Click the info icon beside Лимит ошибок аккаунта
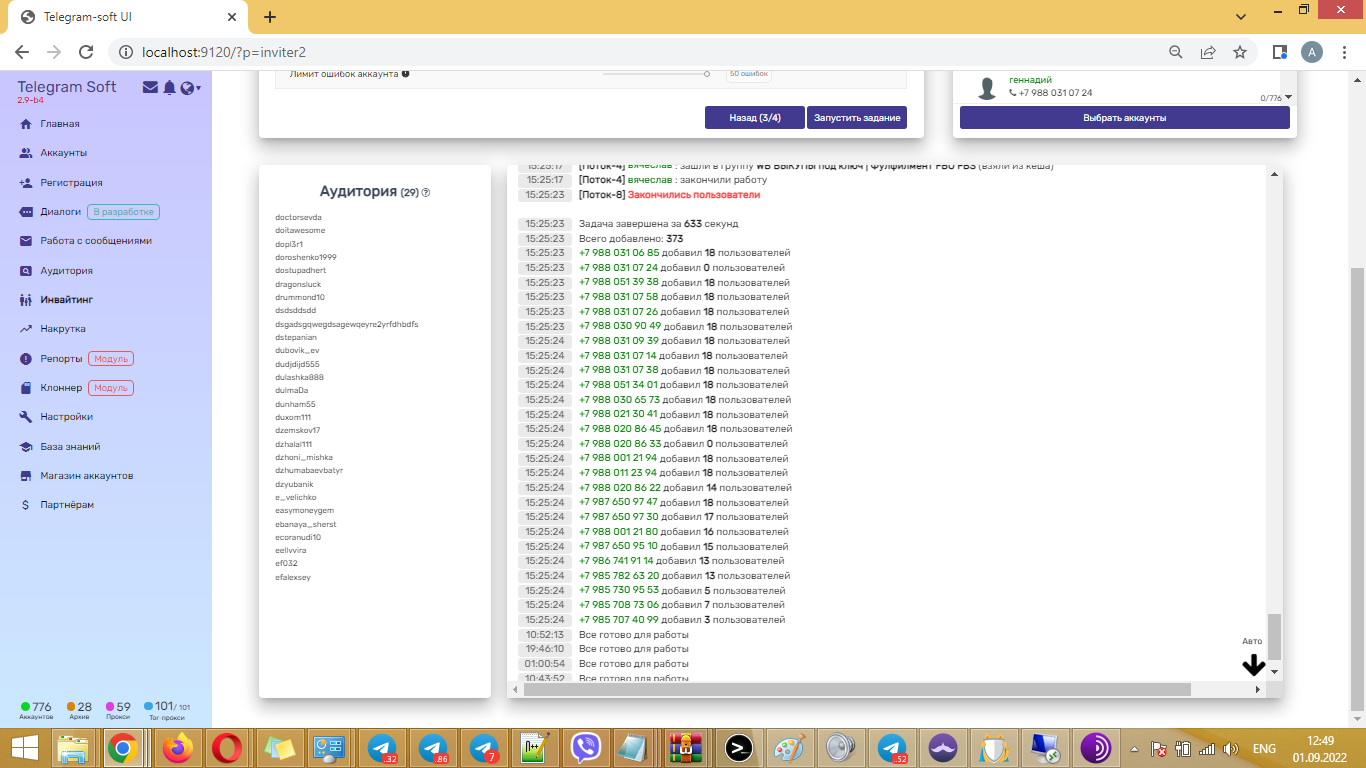The height and width of the screenshot is (768, 1366). (405, 73)
